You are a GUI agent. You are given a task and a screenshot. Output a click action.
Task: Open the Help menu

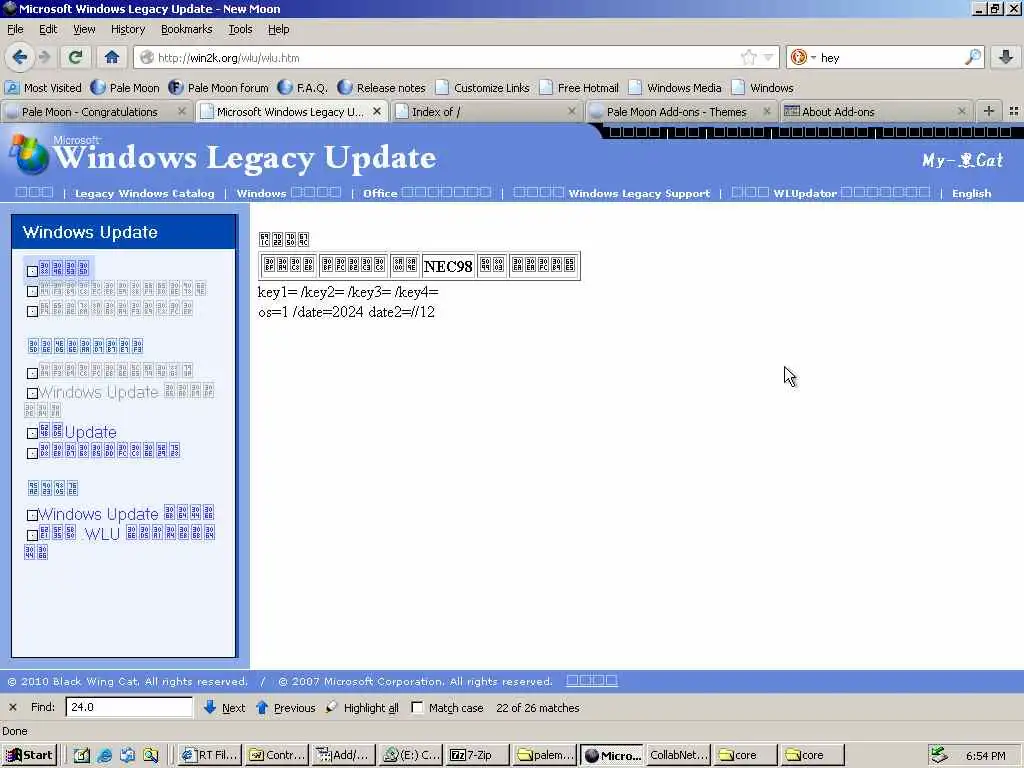[278, 29]
